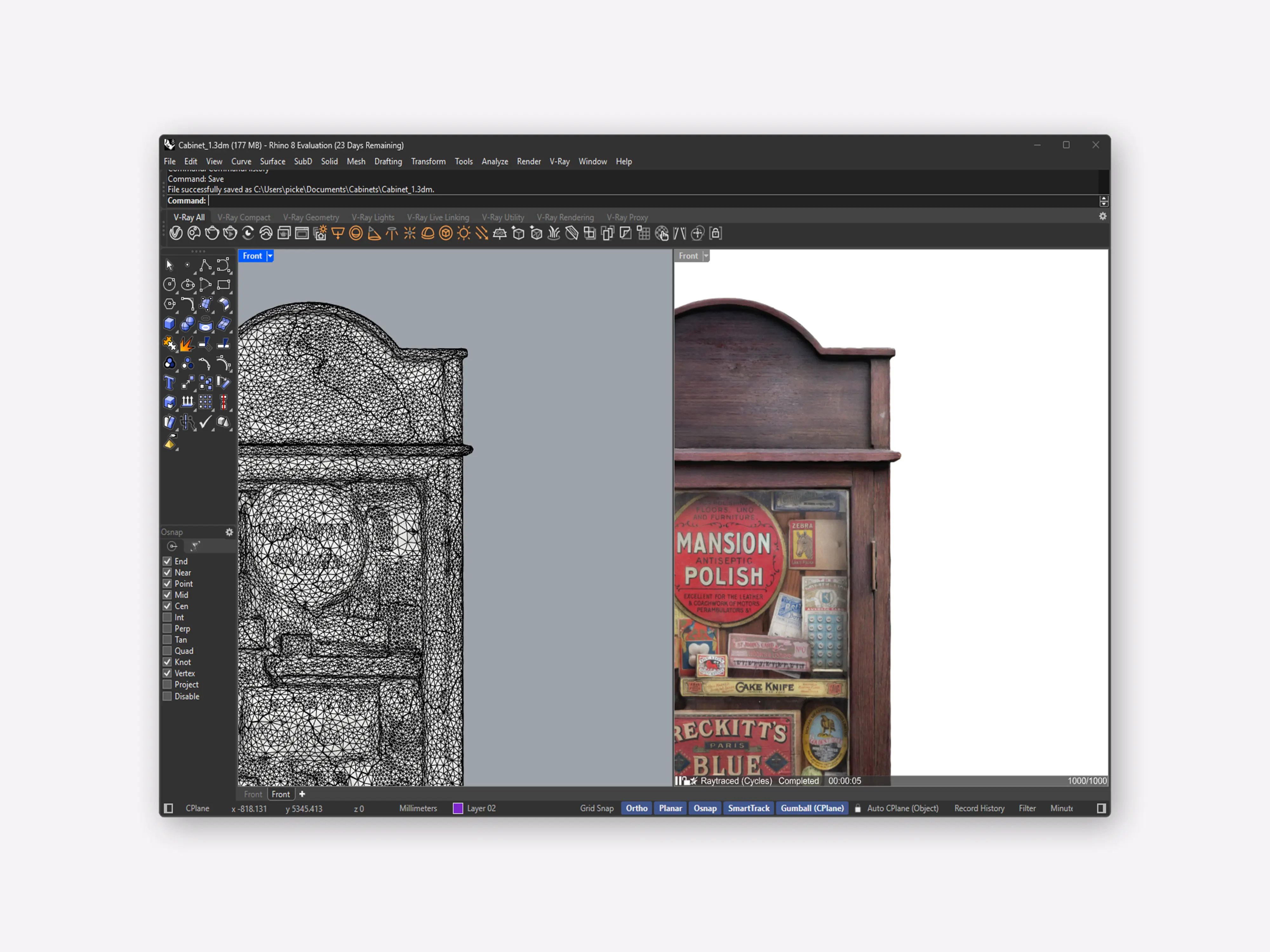This screenshot has width=1270, height=952.
Task: Toggle the Quad osnap checkbox
Action: pyautogui.click(x=167, y=651)
